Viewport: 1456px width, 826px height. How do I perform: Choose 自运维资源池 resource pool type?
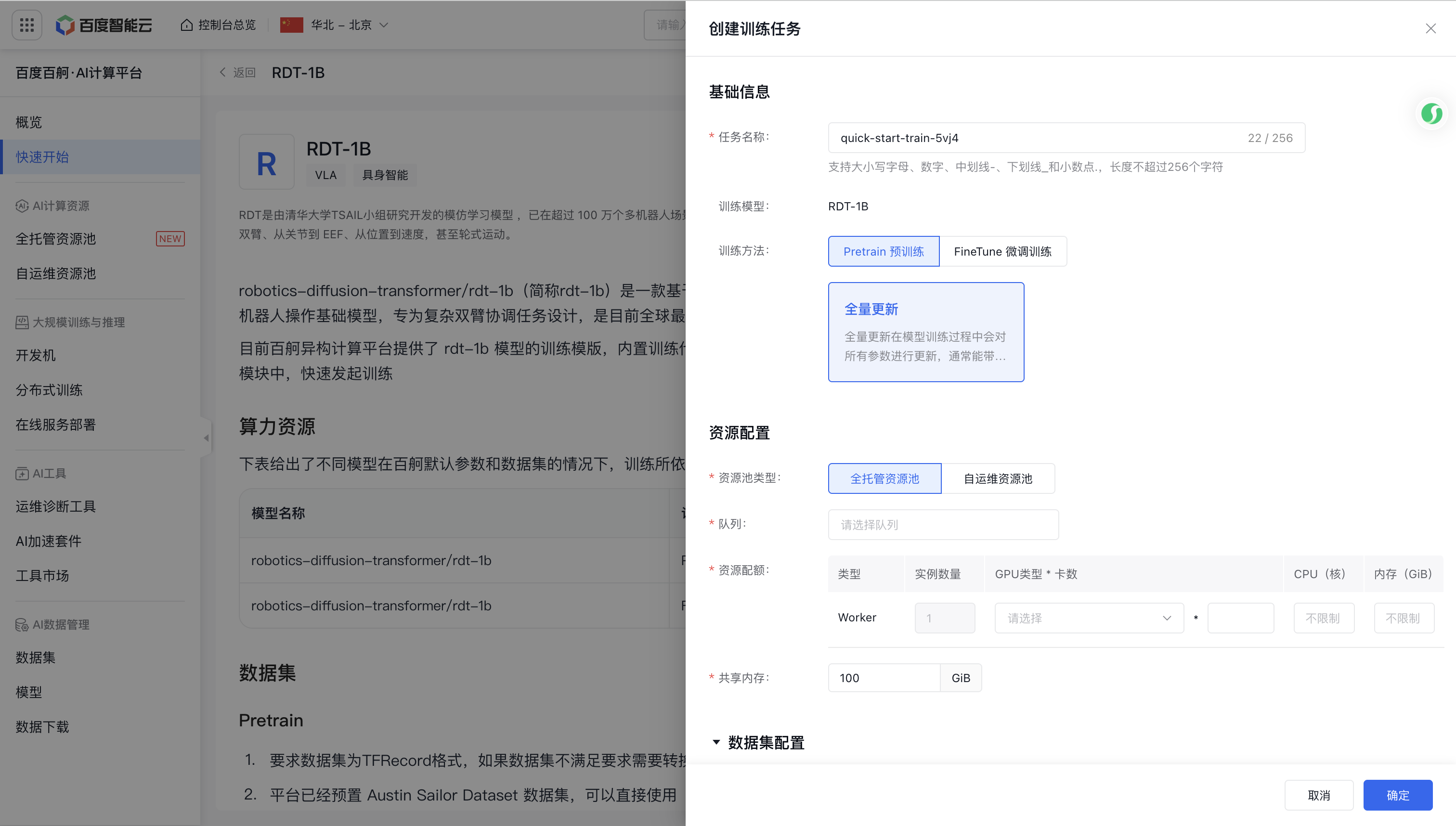click(x=998, y=479)
